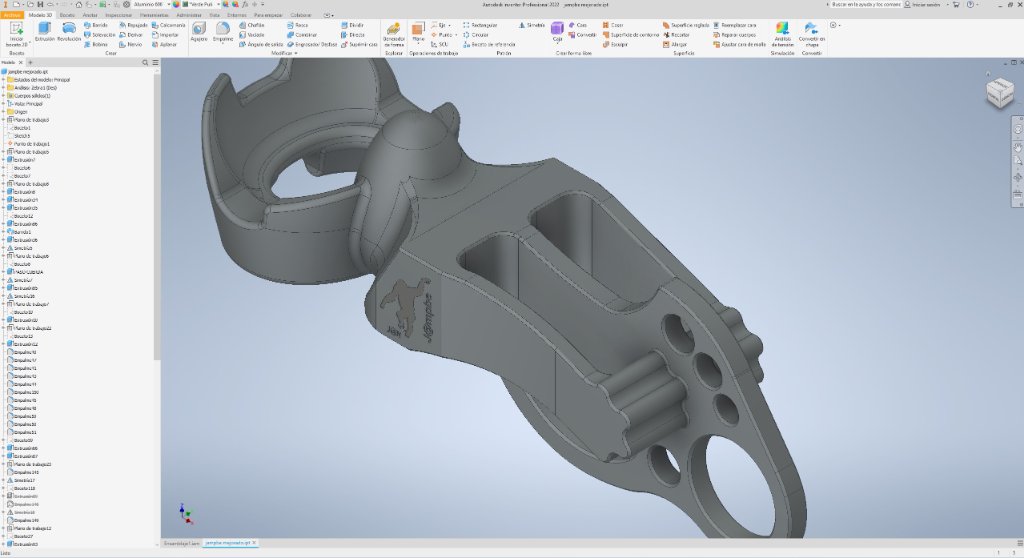This screenshot has height=558, width=1024.
Task: Click the ViewCube in the viewport
Action: coord(1000,92)
